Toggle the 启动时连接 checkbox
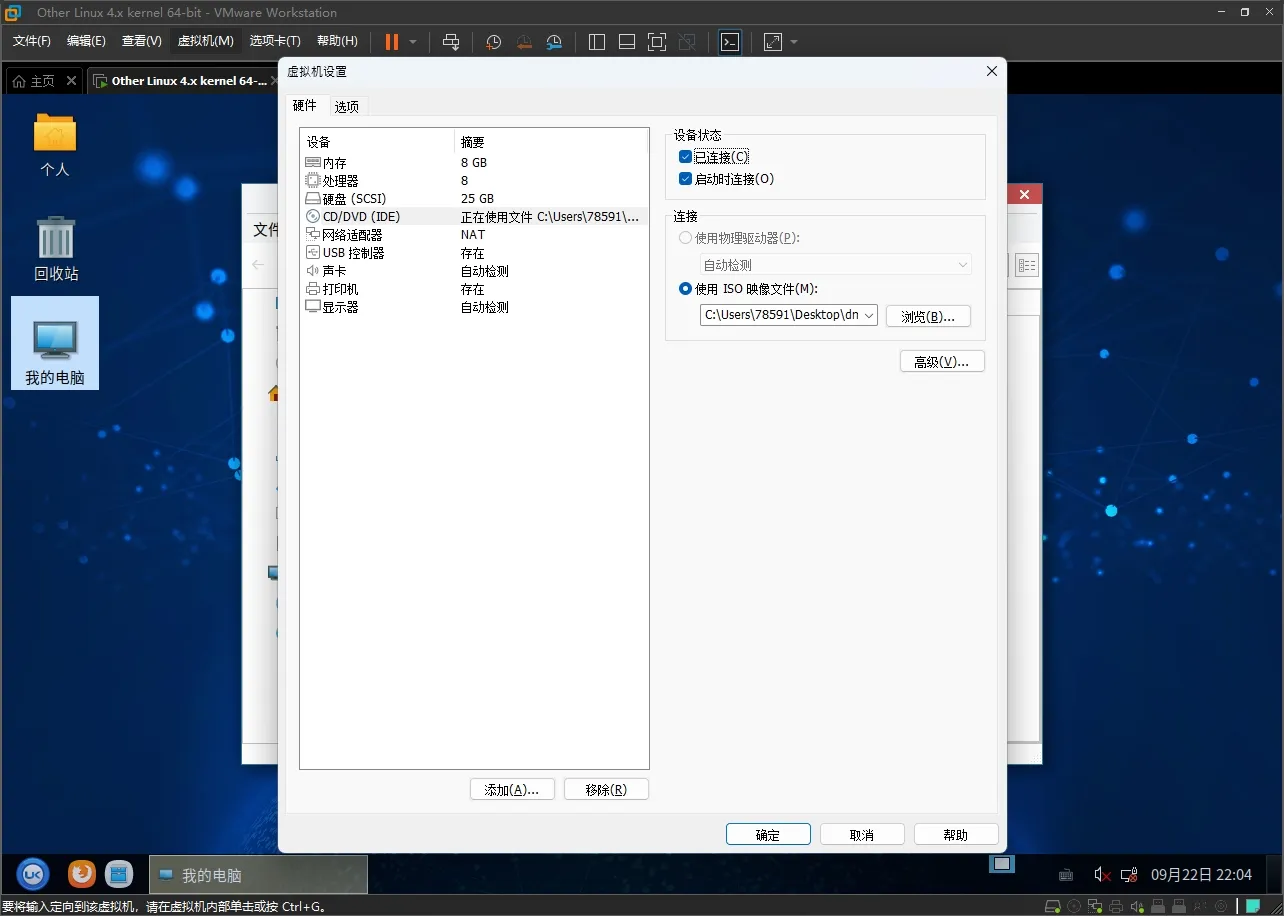This screenshot has width=1284, height=916. point(685,179)
